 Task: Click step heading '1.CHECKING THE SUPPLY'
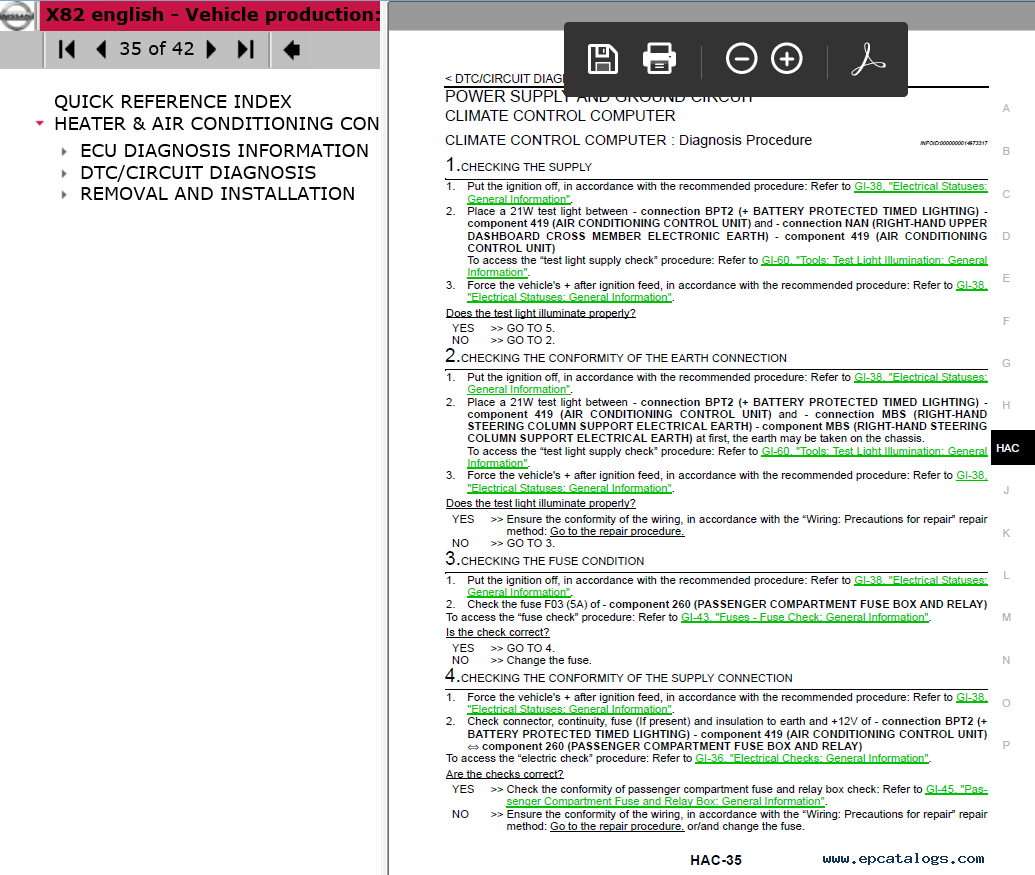coord(519,165)
